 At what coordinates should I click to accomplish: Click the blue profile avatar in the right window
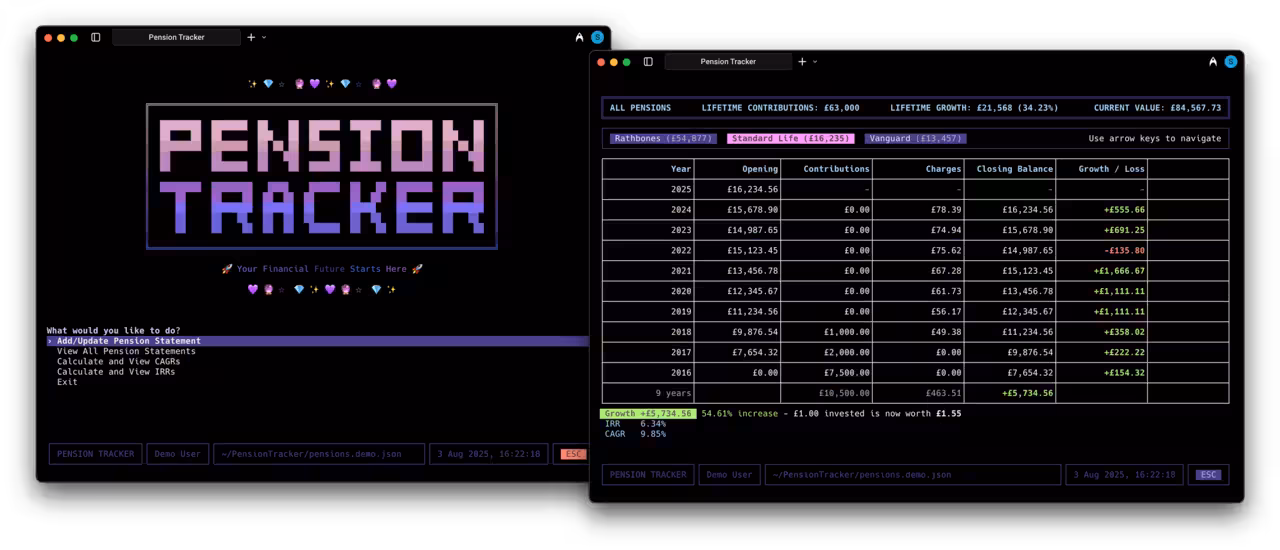pyautogui.click(x=1231, y=61)
